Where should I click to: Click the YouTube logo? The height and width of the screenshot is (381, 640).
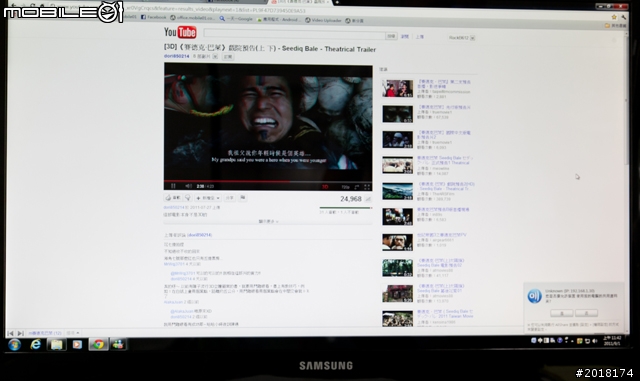coord(180,32)
